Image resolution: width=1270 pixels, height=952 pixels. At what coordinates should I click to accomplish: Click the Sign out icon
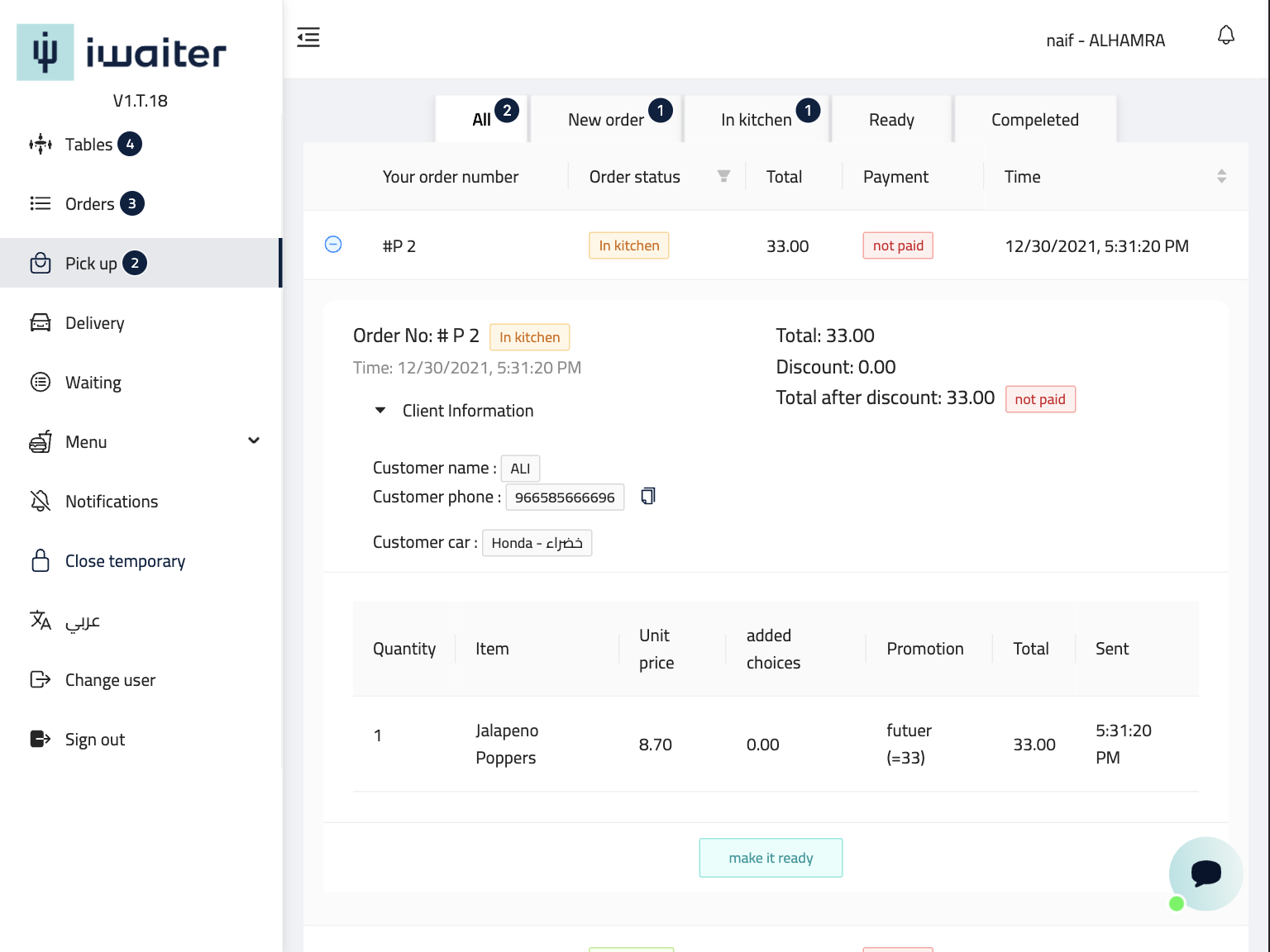[41, 740]
